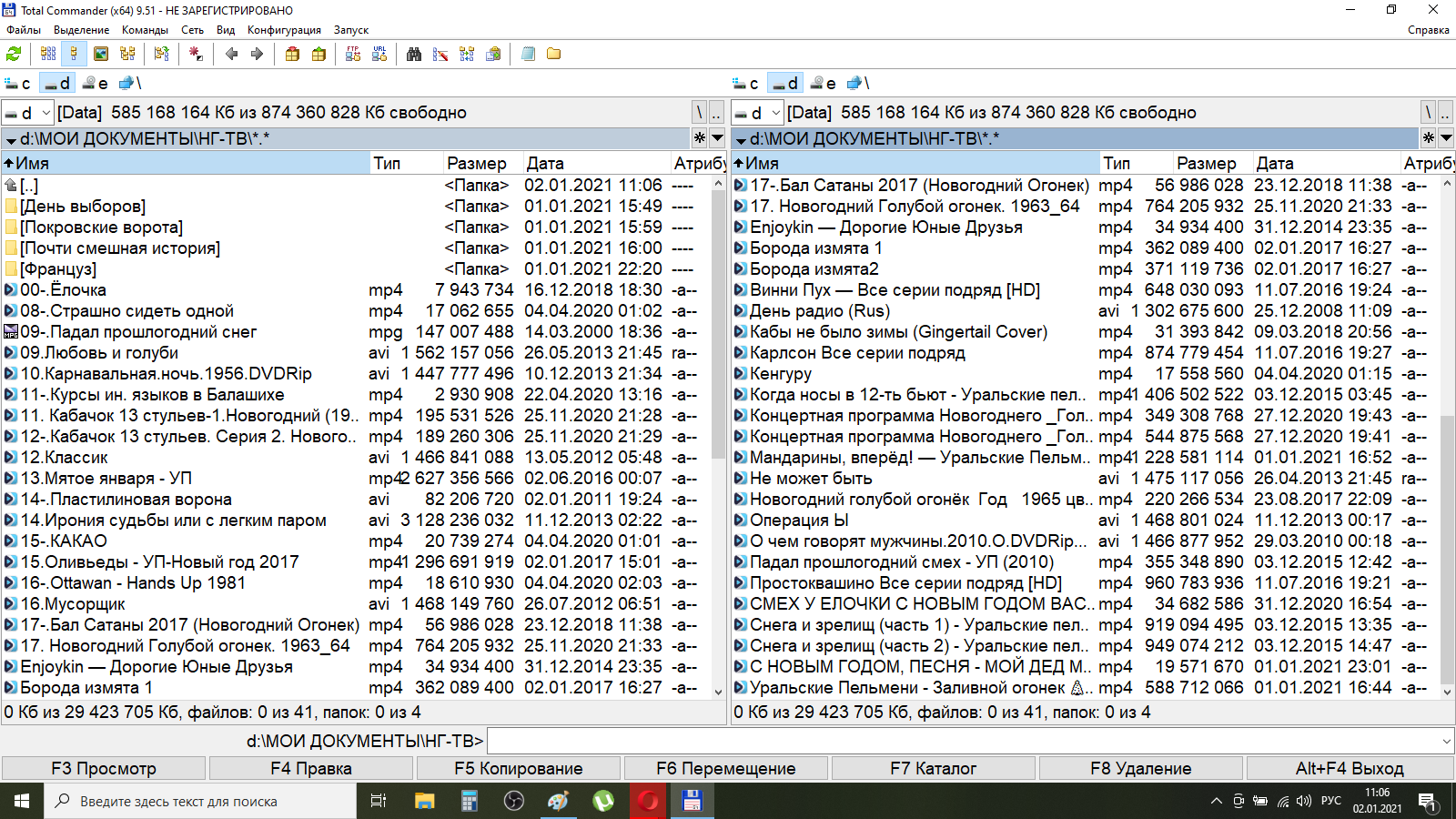Open right panel favorites star button

pyautogui.click(x=1429, y=138)
